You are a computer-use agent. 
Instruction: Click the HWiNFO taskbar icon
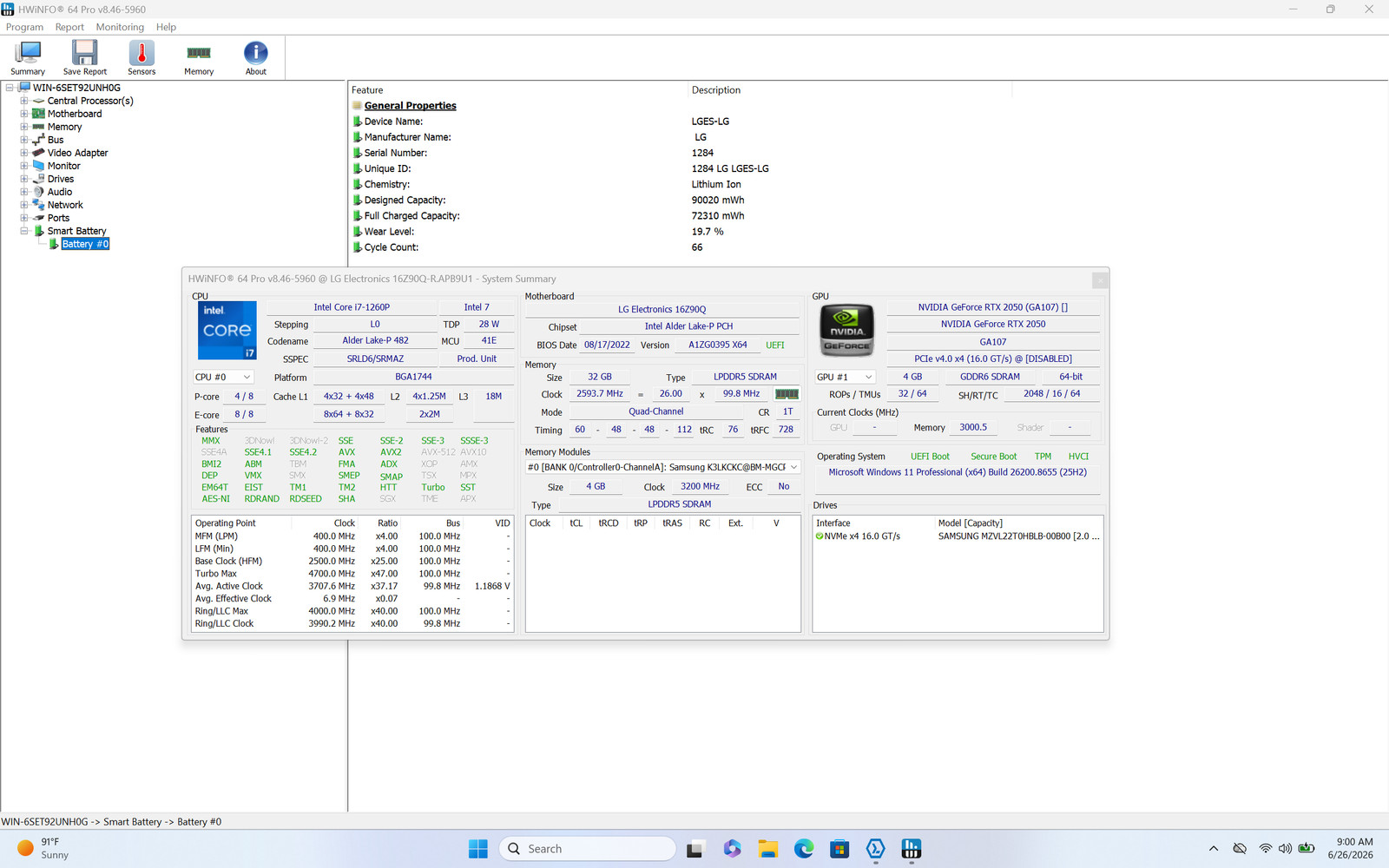(x=912, y=849)
